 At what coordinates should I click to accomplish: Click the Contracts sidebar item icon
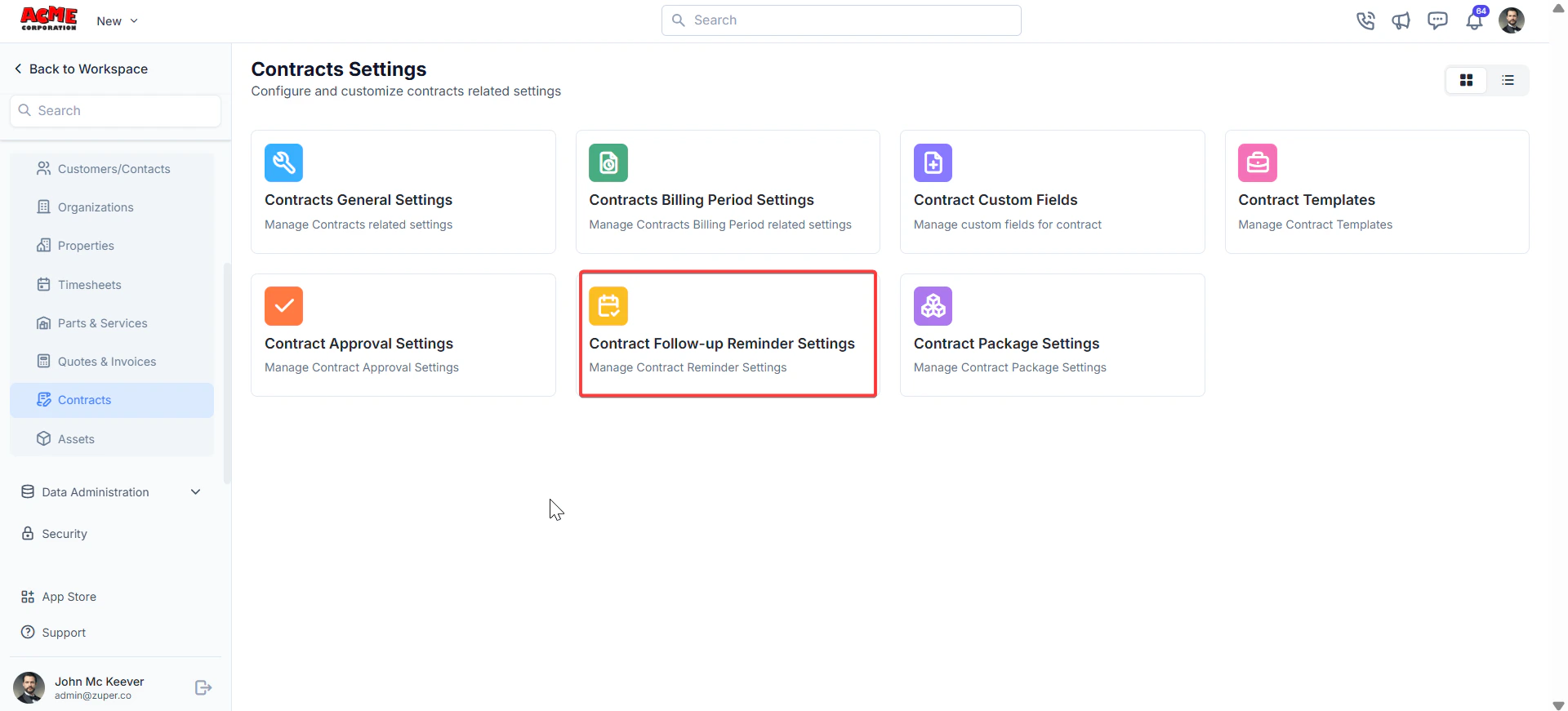(44, 399)
